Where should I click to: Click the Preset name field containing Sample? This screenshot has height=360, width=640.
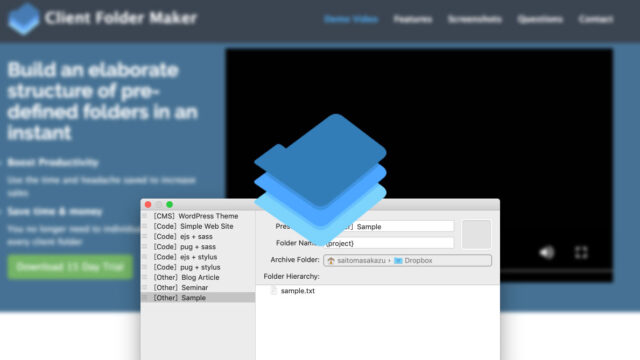click(x=389, y=227)
